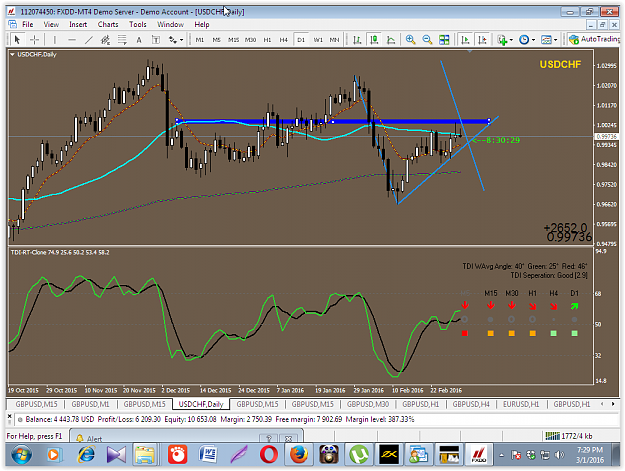Switch to line chart display

(391, 39)
